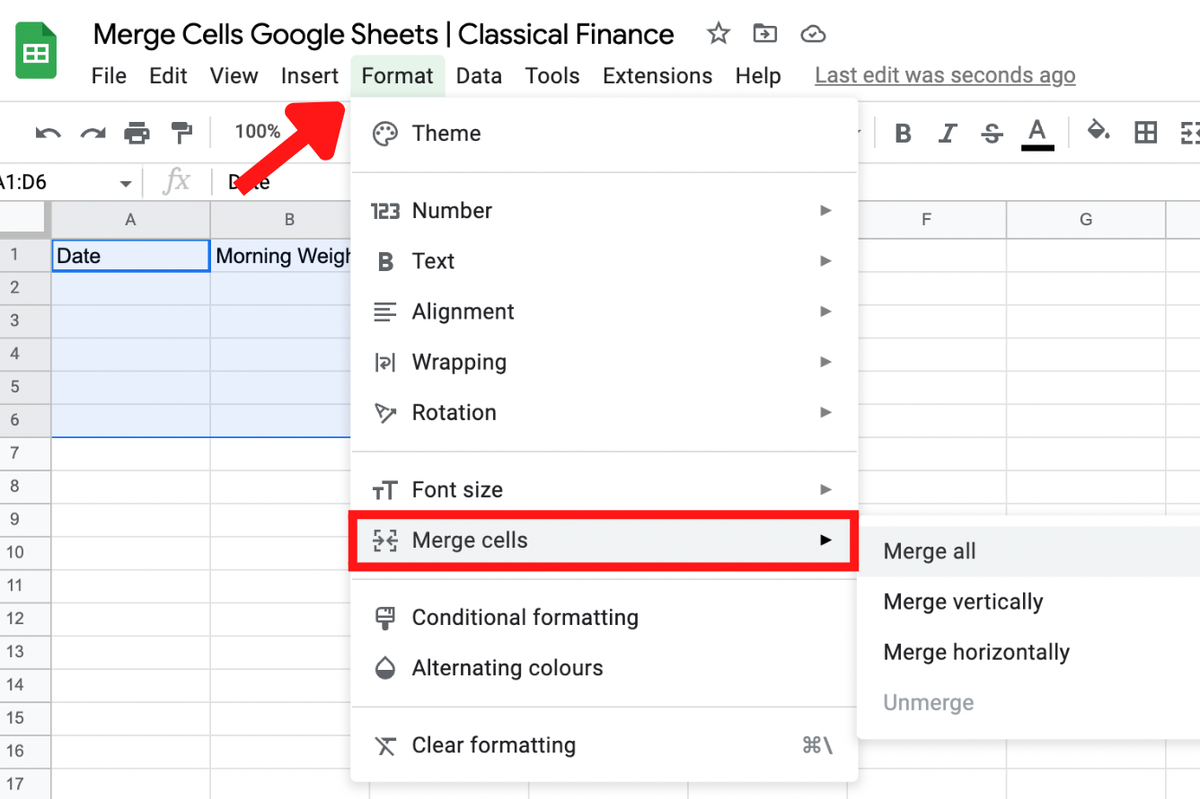Open the Text colour swatch
This screenshot has height=799, width=1200.
(1038, 131)
